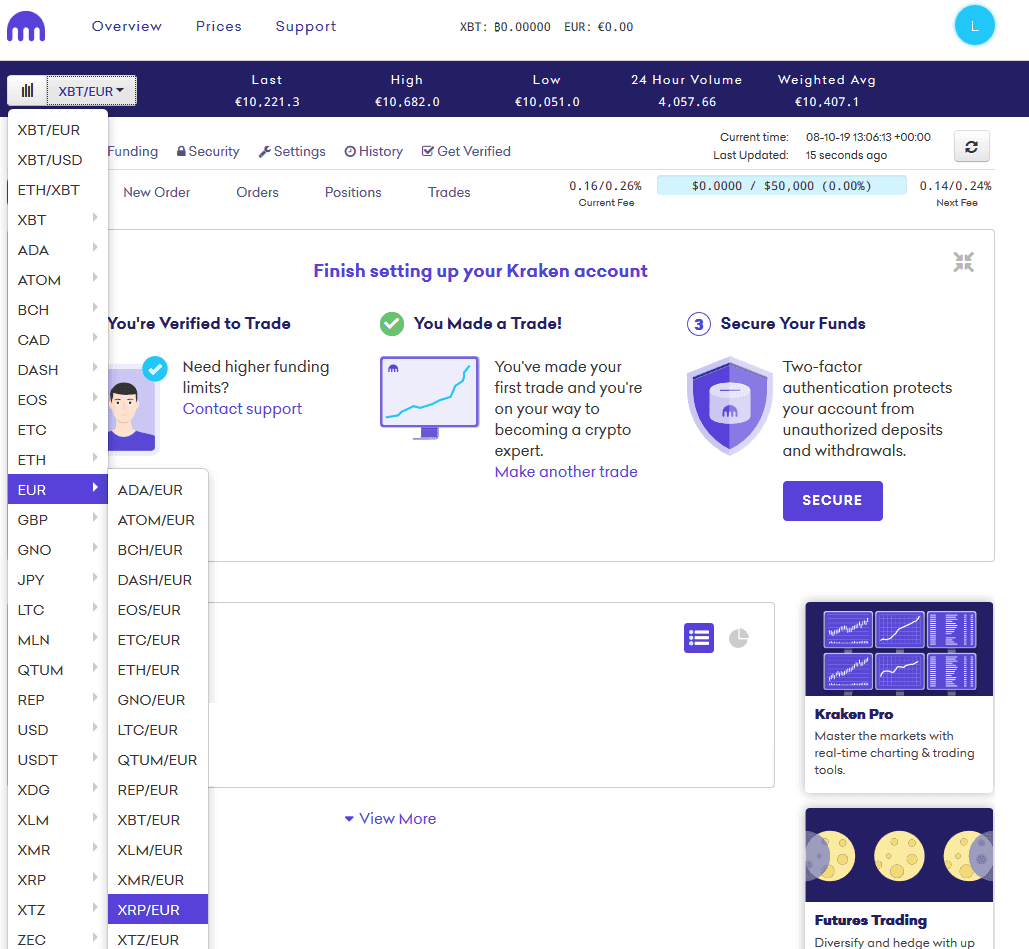1029x949 pixels.
Task: Go to the Security tab
Action: coord(208,151)
